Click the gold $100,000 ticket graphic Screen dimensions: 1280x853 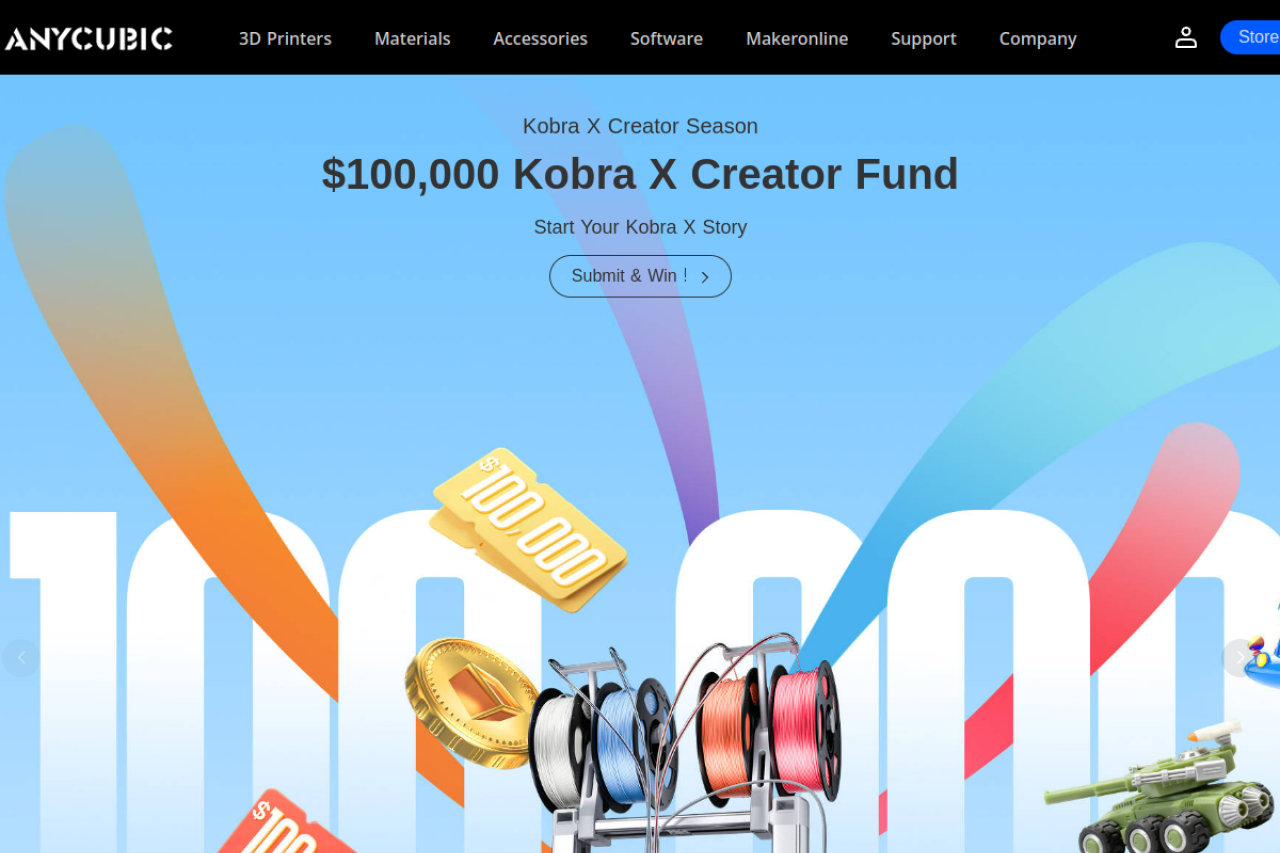point(528,529)
